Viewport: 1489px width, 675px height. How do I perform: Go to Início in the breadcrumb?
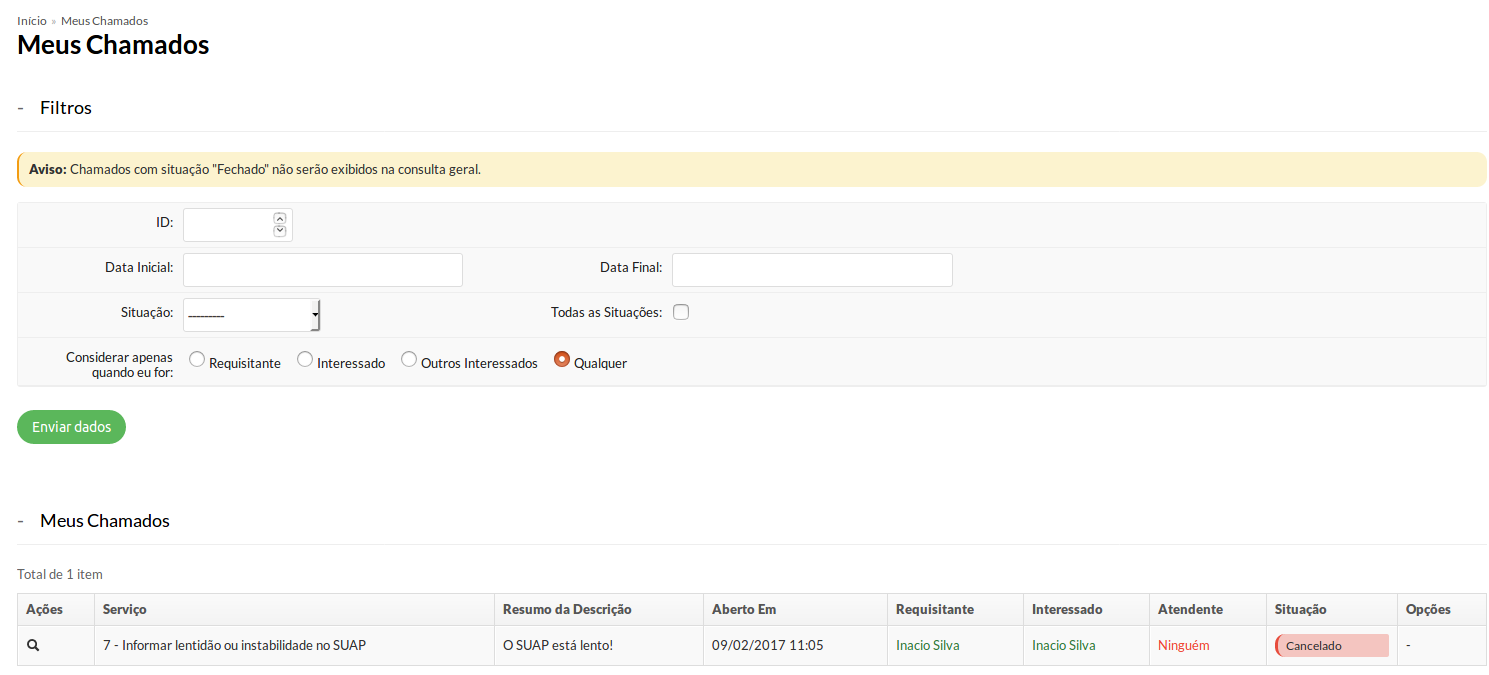(32, 21)
